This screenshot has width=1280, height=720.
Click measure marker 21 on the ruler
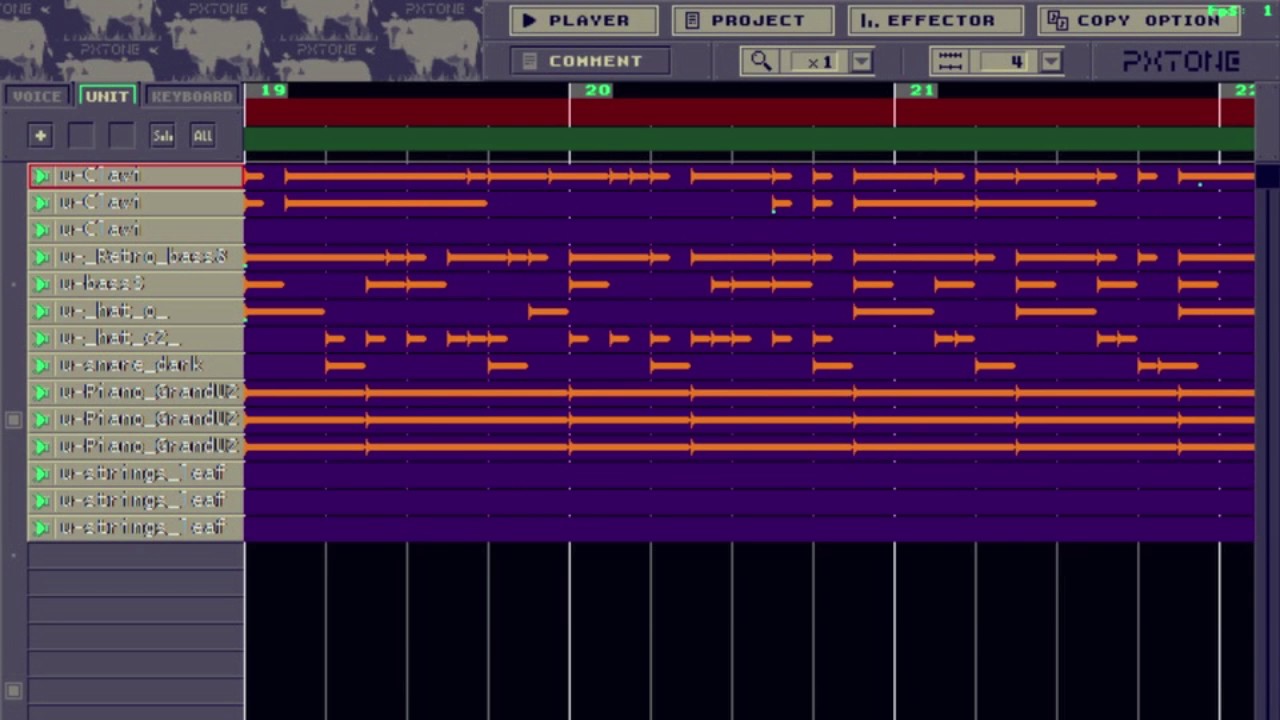coord(922,90)
